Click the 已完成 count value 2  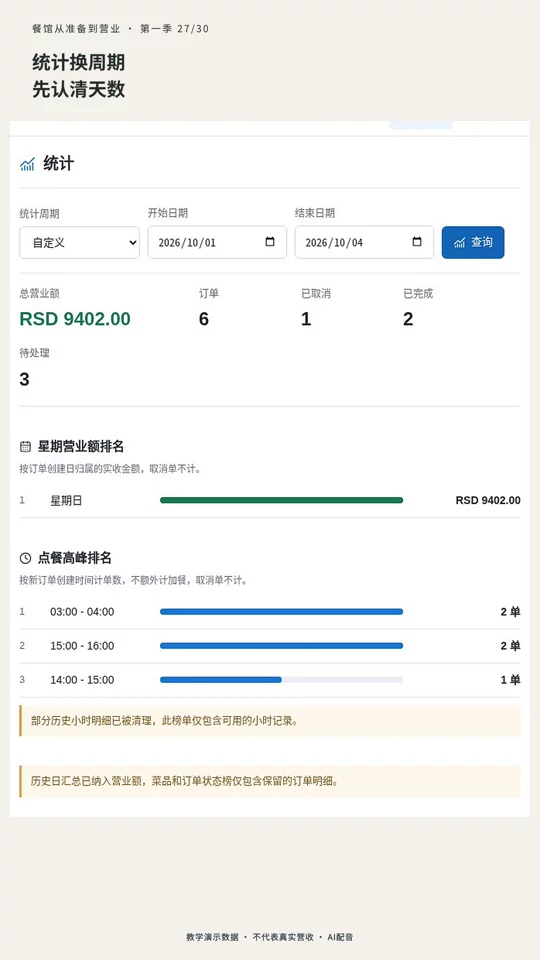[408, 319]
